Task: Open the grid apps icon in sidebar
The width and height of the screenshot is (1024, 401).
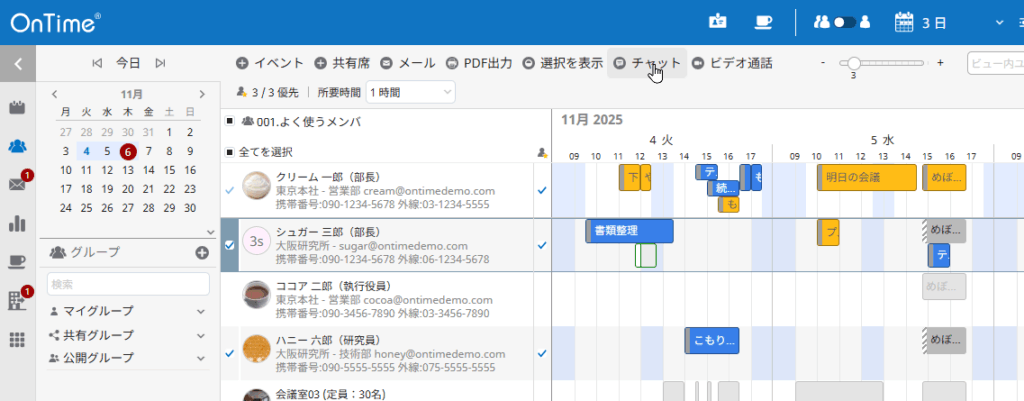Action: pyautogui.click(x=17, y=339)
